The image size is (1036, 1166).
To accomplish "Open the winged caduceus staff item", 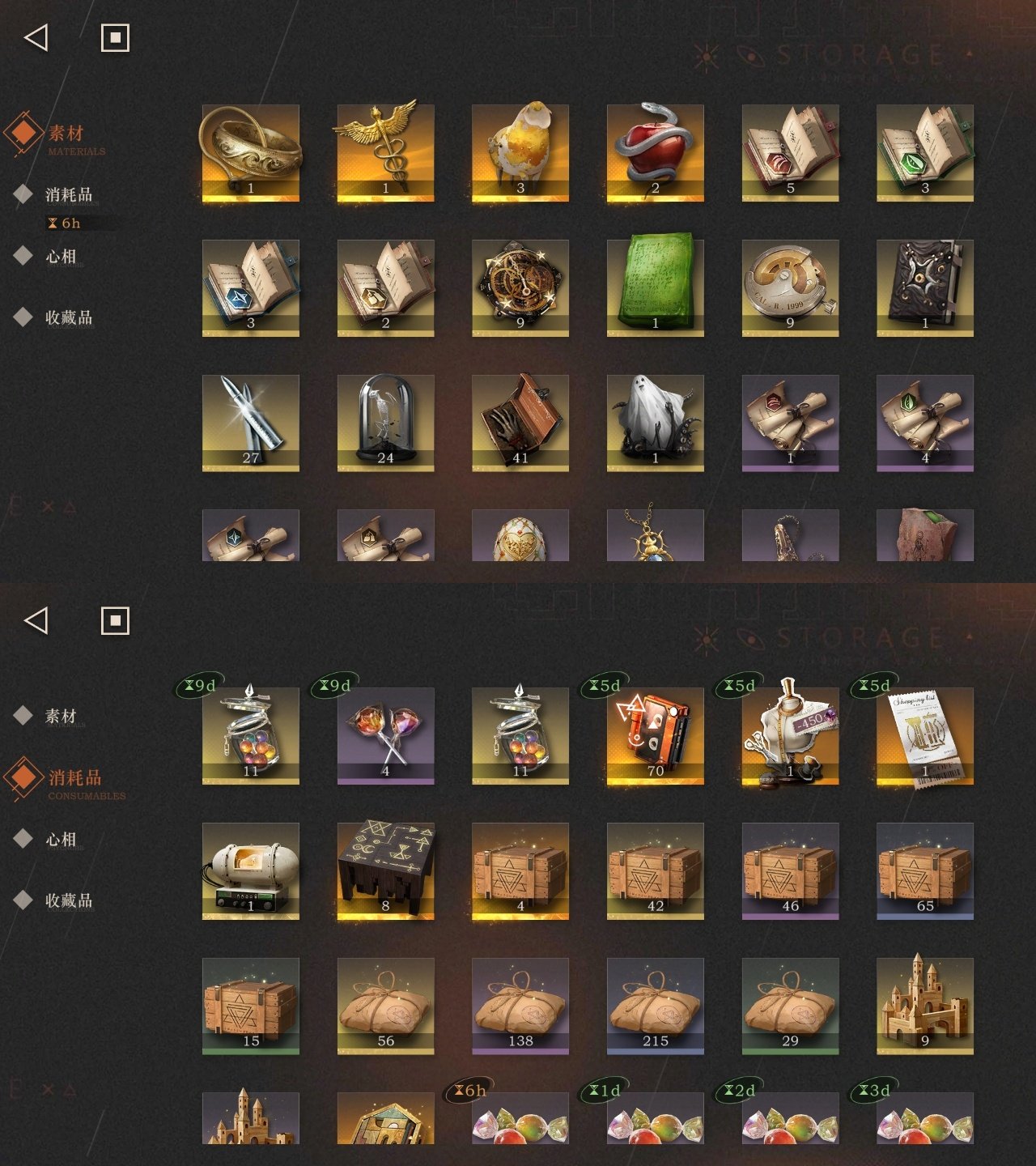I will click(385, 153).
